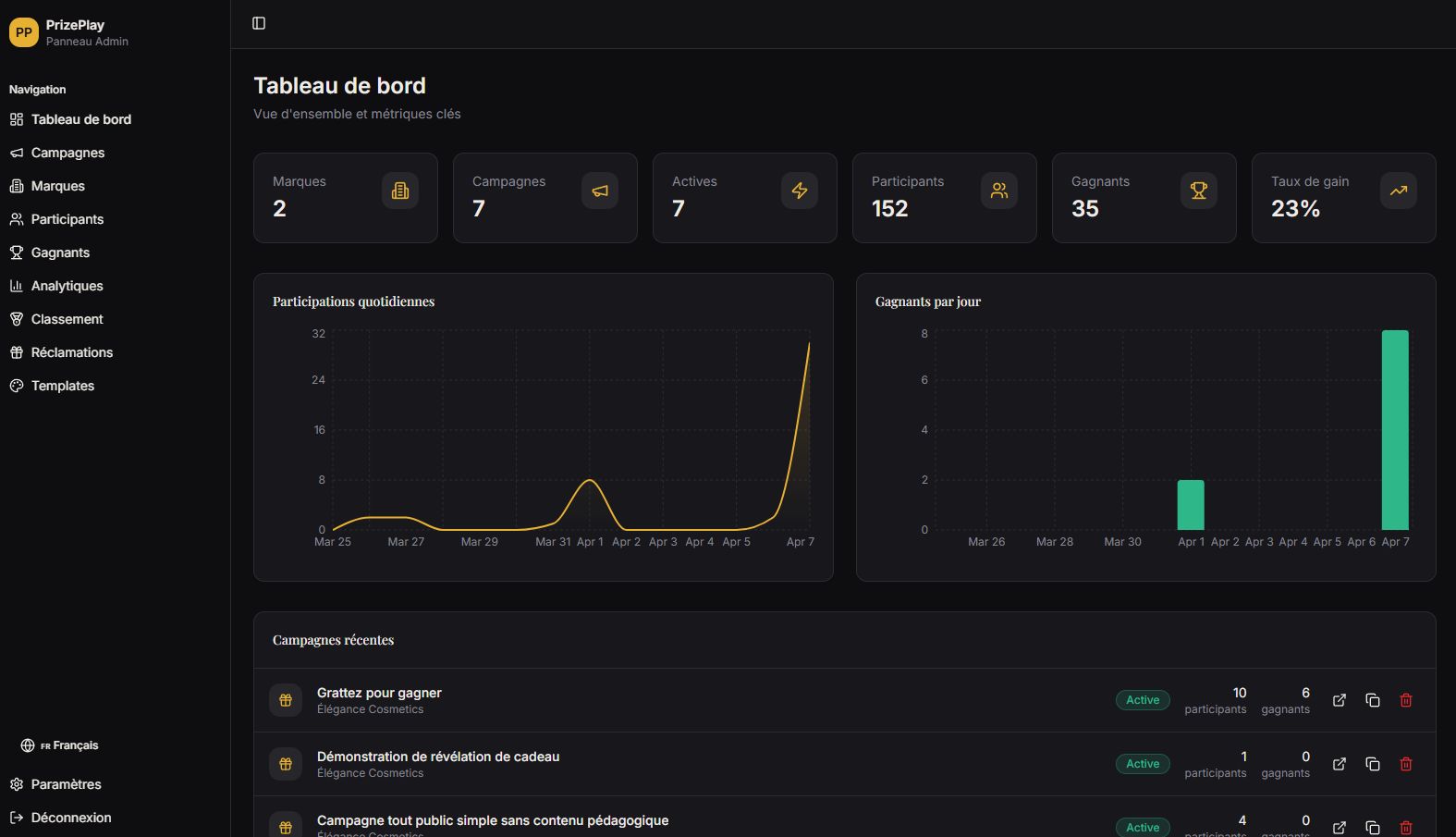Open the Grattez pour gagner campaign title
Screen dimensions: 1456x837
coord(379,693)
